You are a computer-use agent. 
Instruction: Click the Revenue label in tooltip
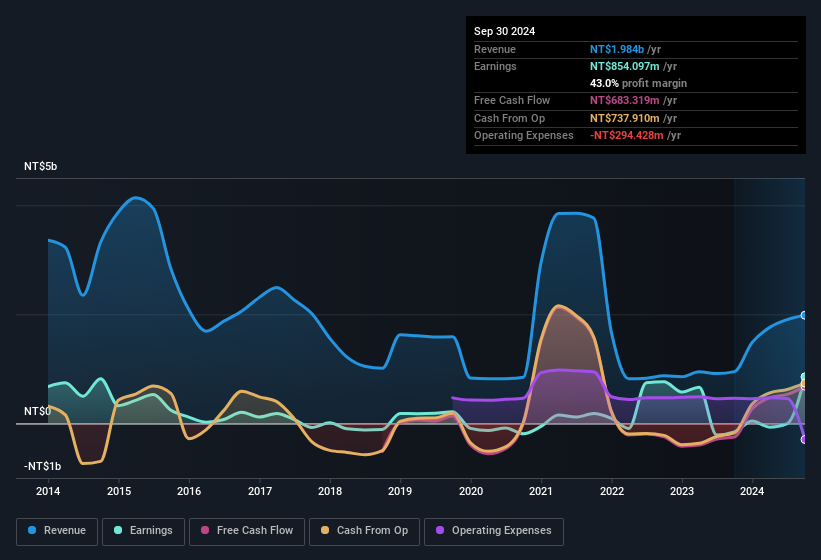pyautogui.click(x=495, y=49)
